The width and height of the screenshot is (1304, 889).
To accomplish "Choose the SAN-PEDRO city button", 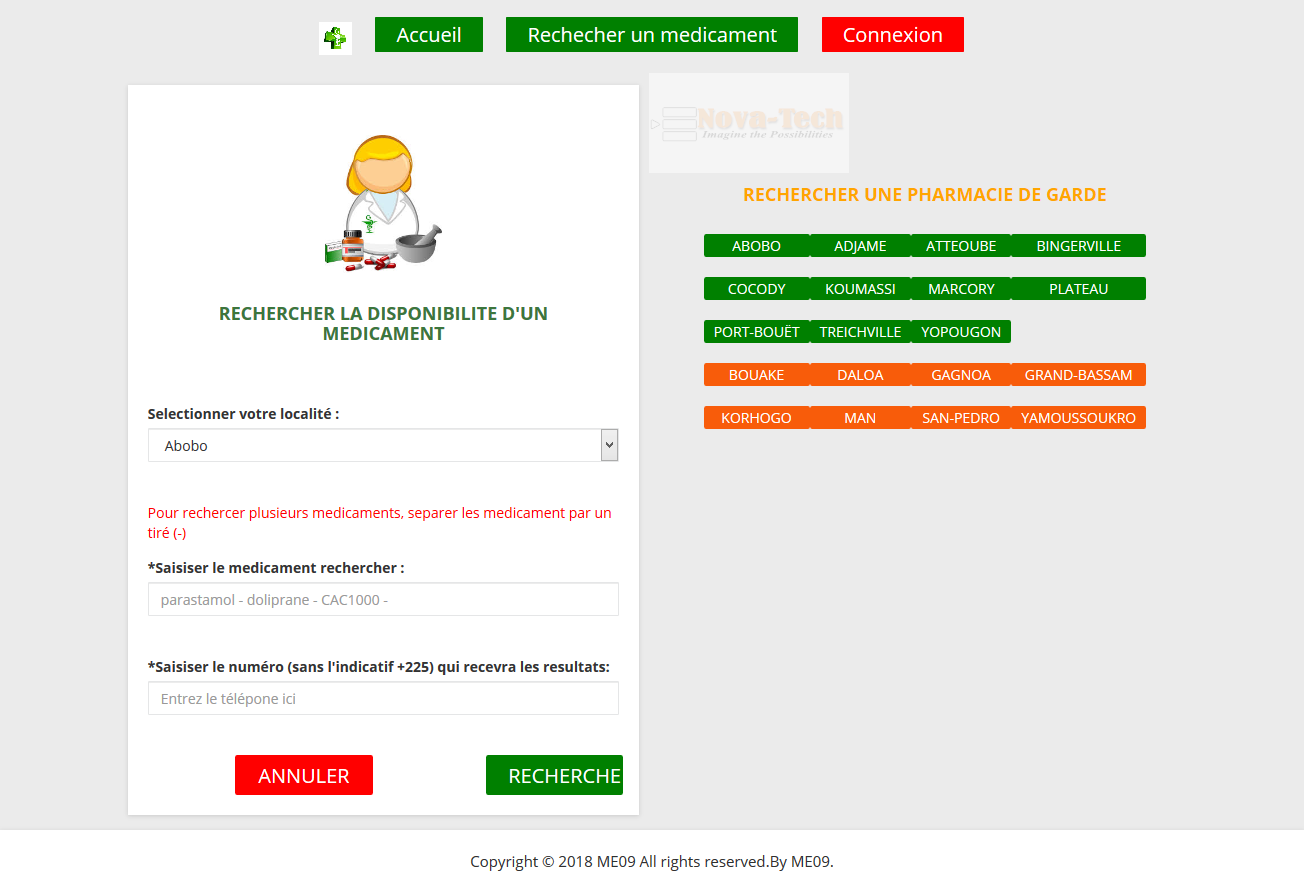I will 960,418.
